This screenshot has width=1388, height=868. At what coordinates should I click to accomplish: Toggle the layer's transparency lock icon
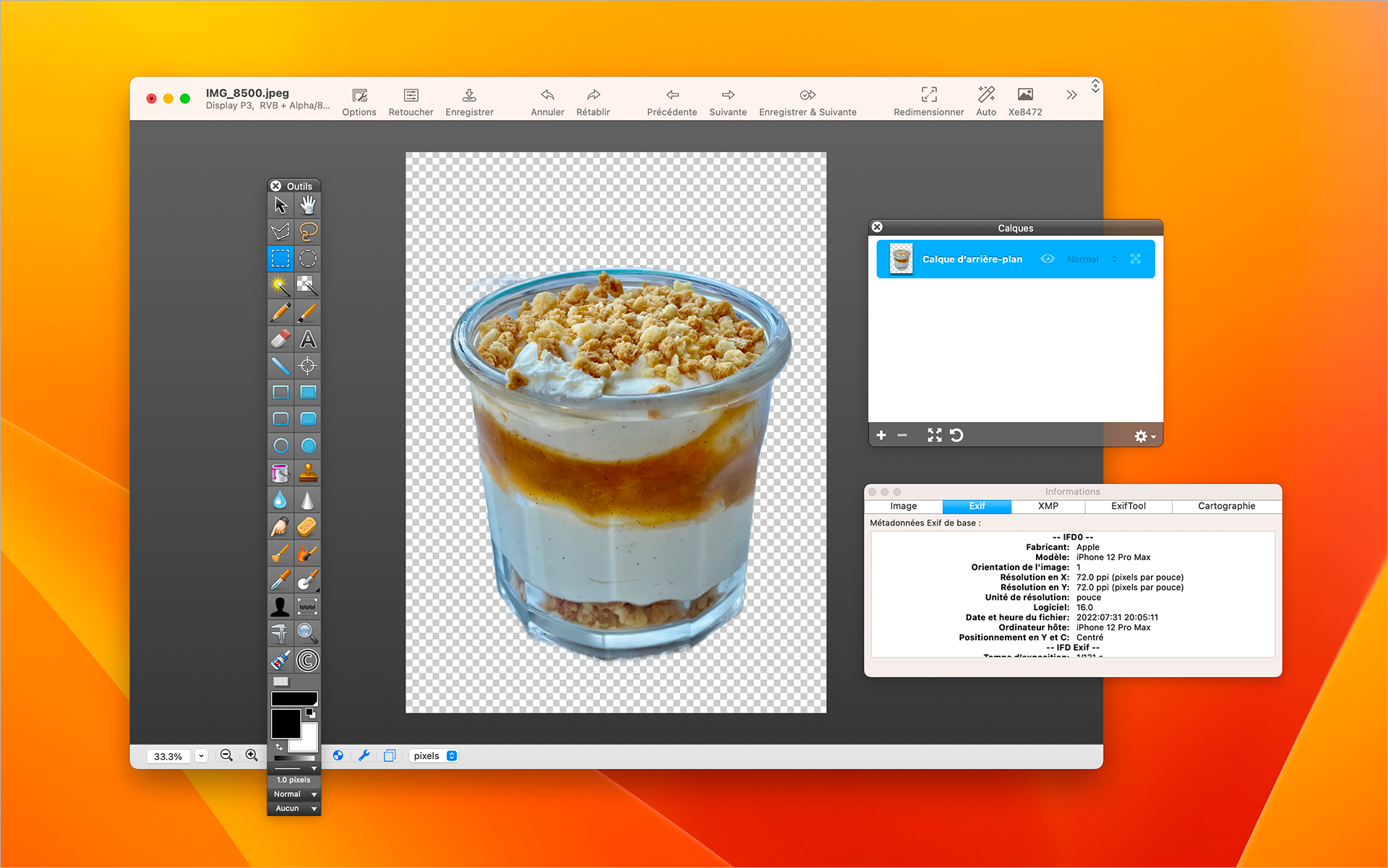[x=1135, y=259]
